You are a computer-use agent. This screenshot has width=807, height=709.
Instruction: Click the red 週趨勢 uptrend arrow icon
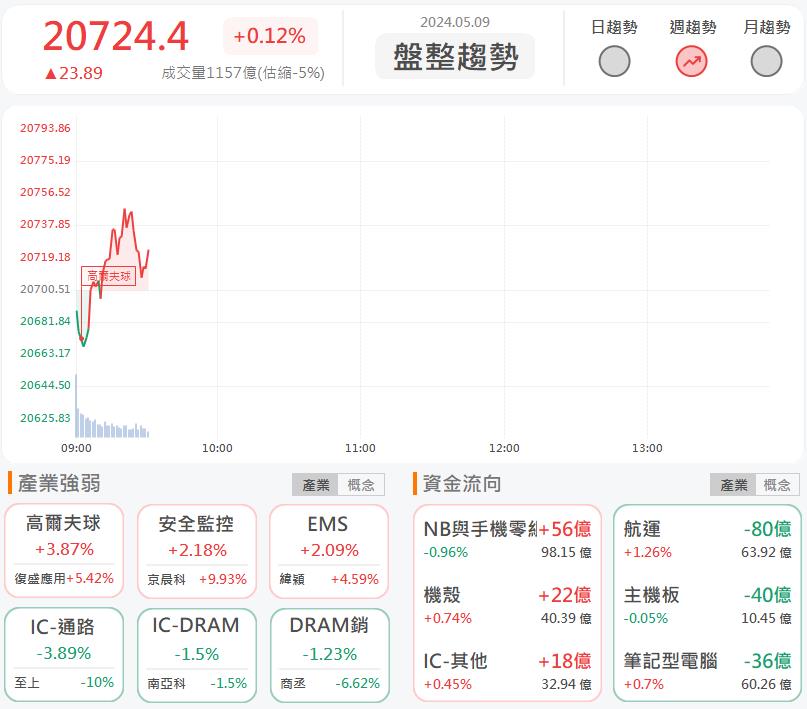pos(691,61)
